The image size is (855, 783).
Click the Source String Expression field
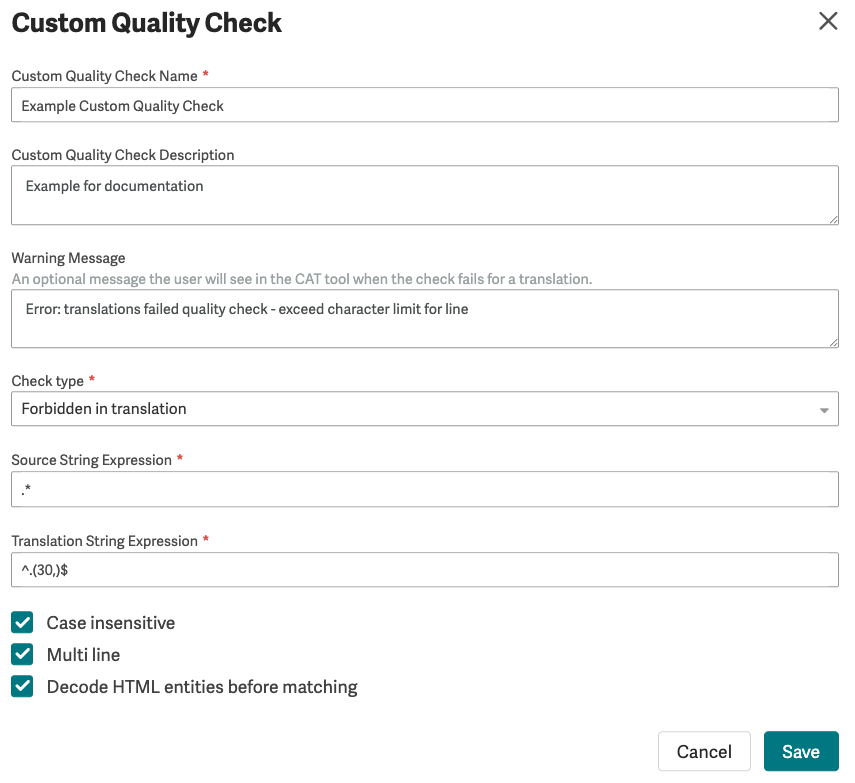point(425,489)
